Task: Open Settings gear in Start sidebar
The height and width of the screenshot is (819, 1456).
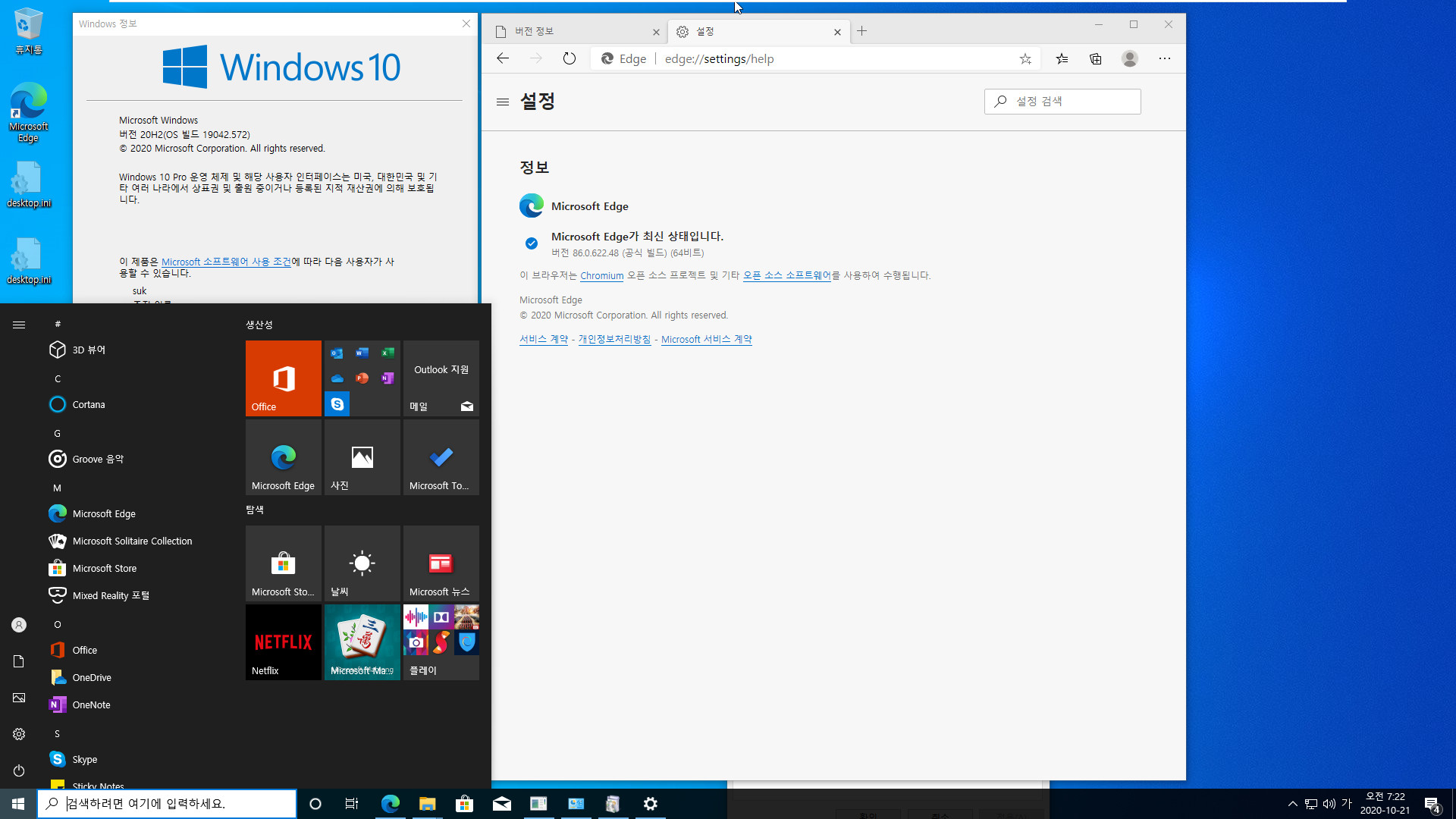Action: tap(19, 734)
